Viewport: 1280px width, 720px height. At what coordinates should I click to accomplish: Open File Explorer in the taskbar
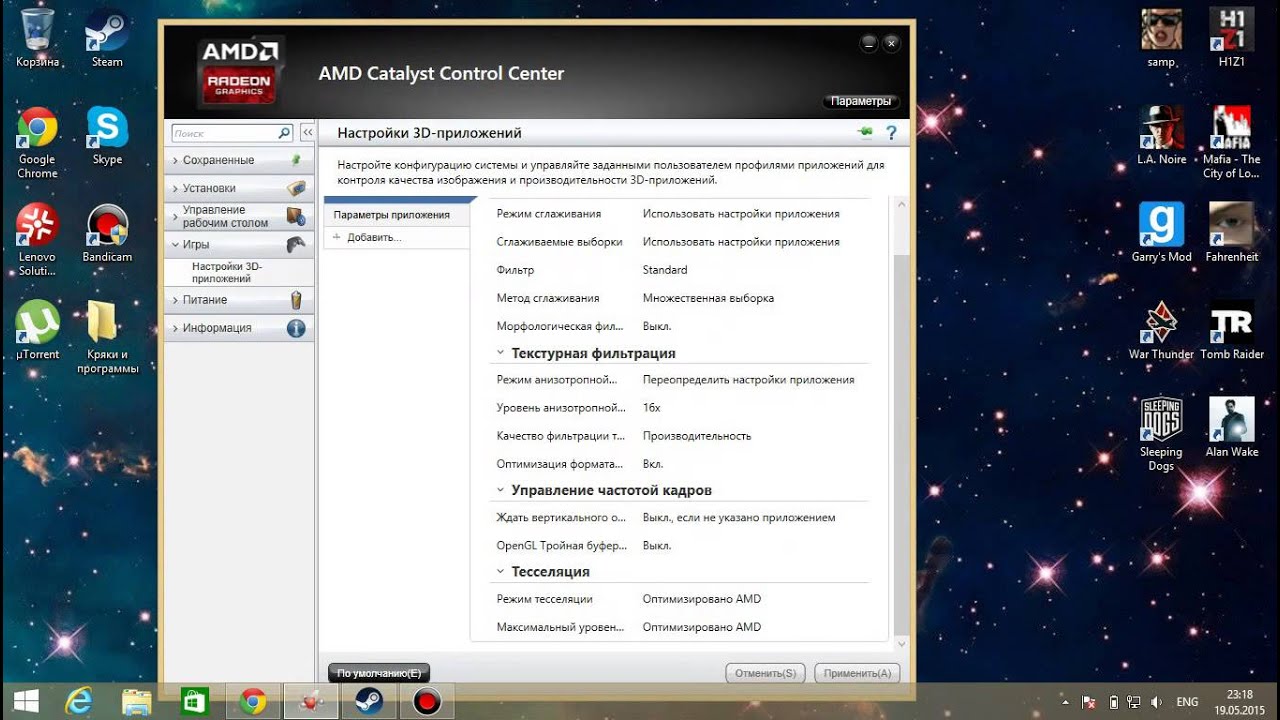(136, 702)
